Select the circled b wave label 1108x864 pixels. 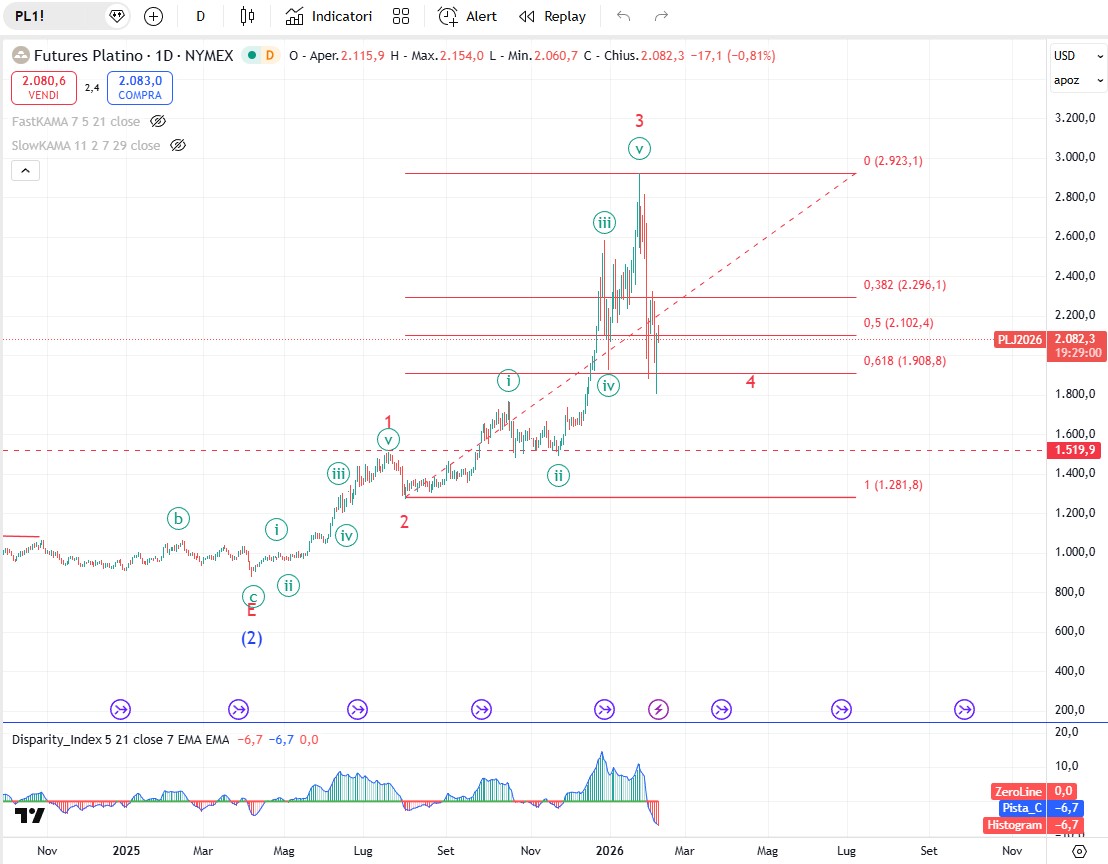[178, 519]
